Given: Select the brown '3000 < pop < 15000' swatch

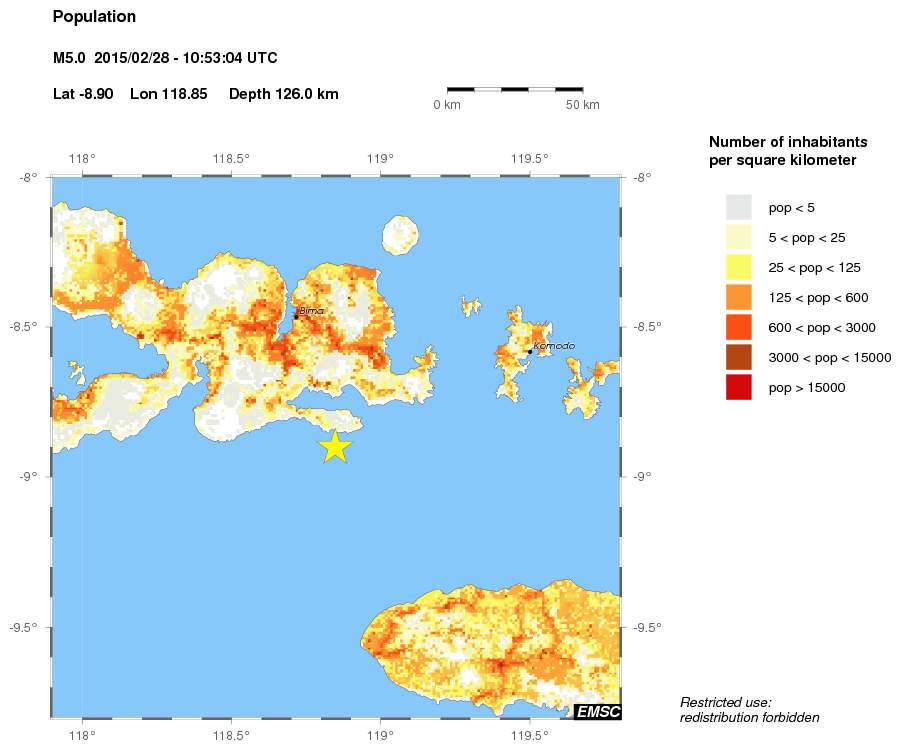Looking at the screenshot, I should (738, 357).
